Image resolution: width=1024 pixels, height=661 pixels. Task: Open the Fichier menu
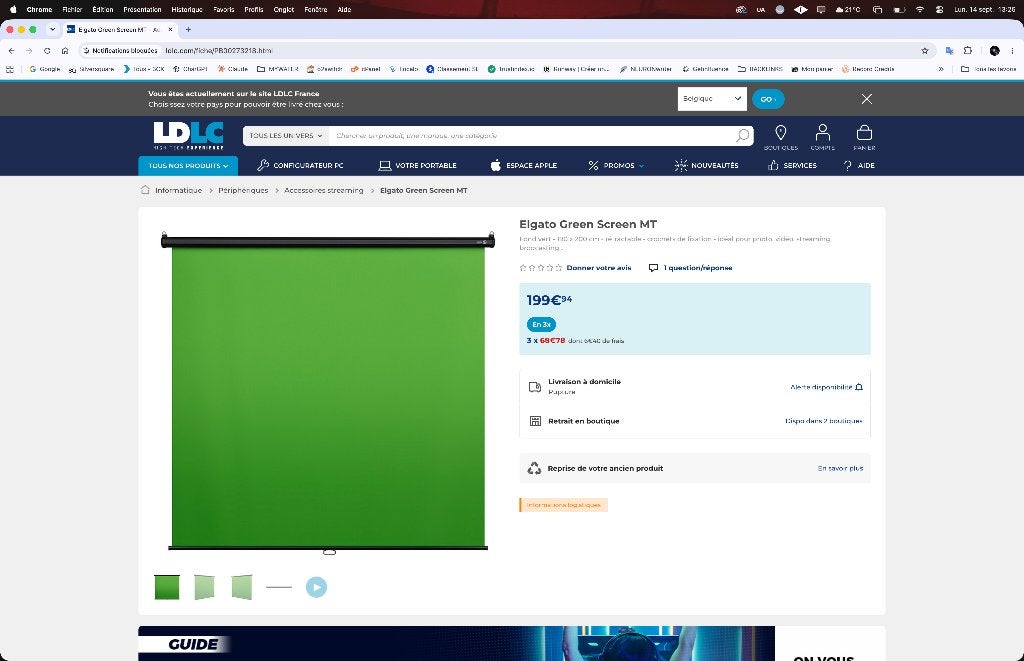[72, 9]
